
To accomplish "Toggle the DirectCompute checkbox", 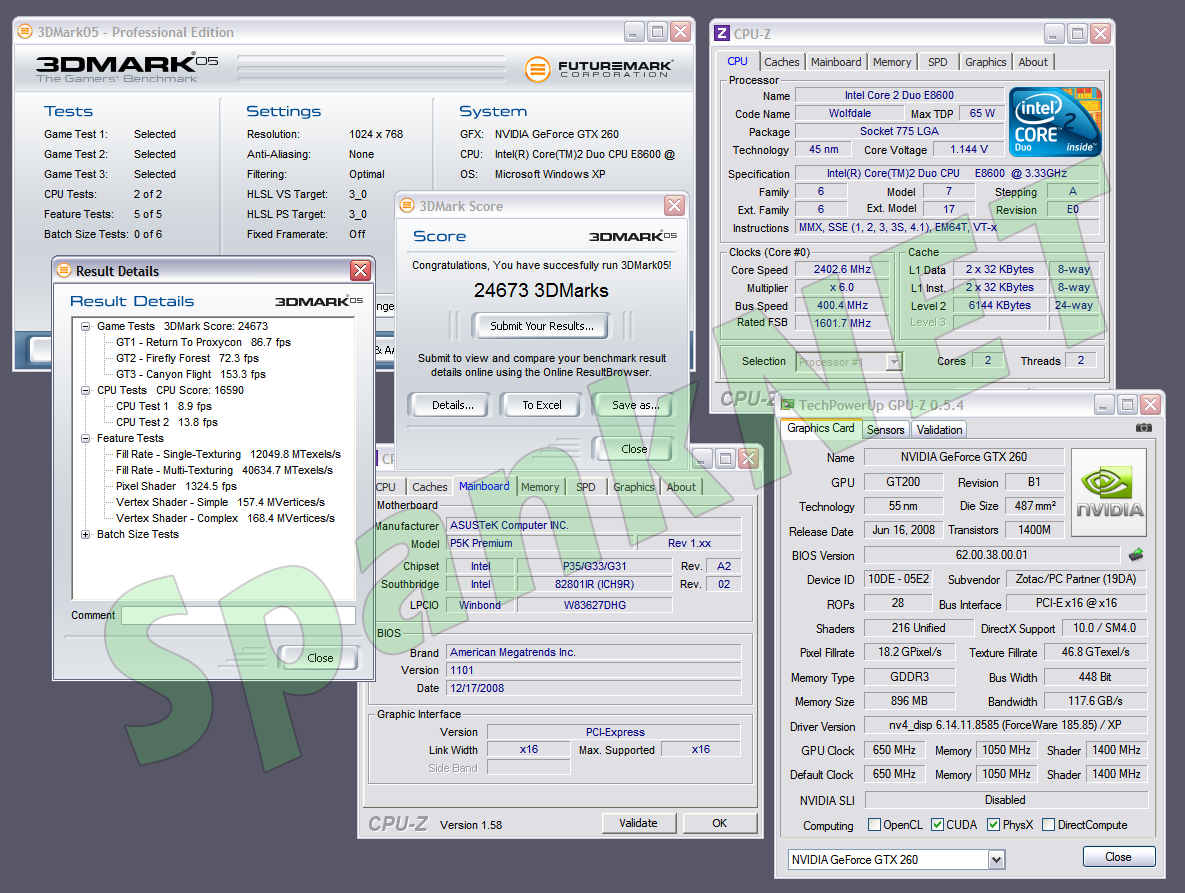I will pyautogui.click(x=1048, y=824).
